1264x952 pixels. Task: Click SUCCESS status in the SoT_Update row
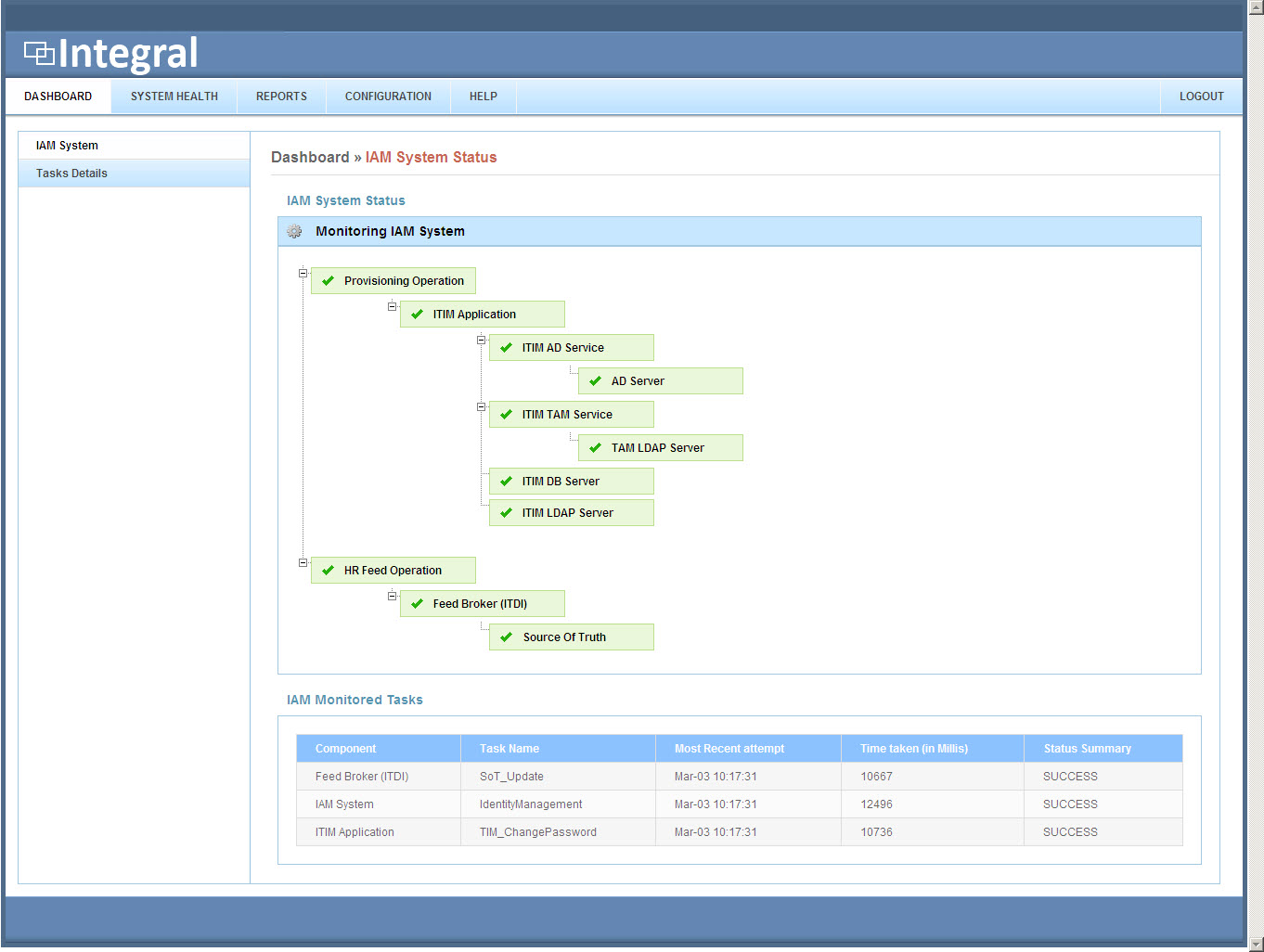tap(1070, 777)
